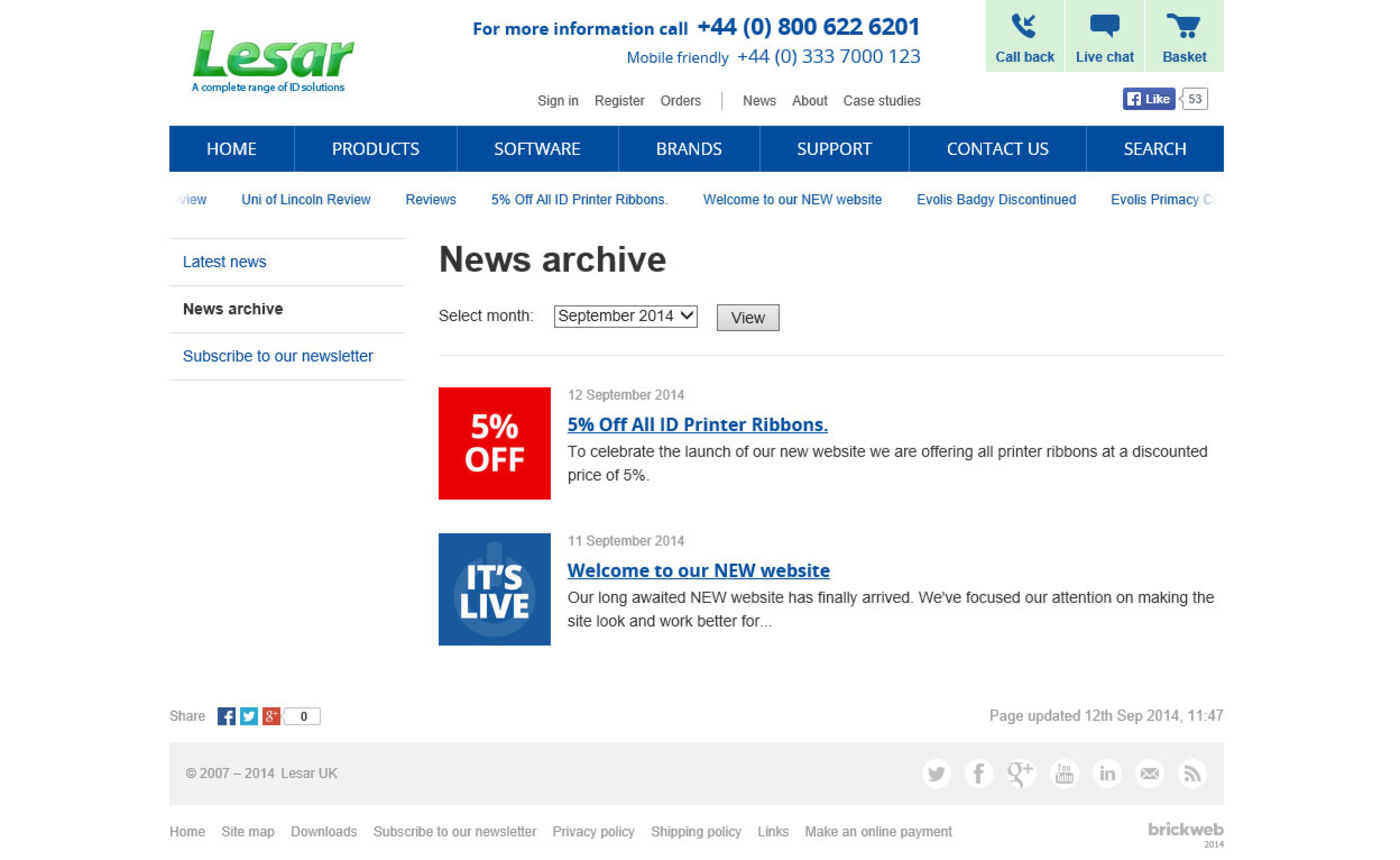Image resolution: width=1400 pixels, height=860 pixels.
Task: Open LinkedIn icon in footer
Action: click(1107, 773)
